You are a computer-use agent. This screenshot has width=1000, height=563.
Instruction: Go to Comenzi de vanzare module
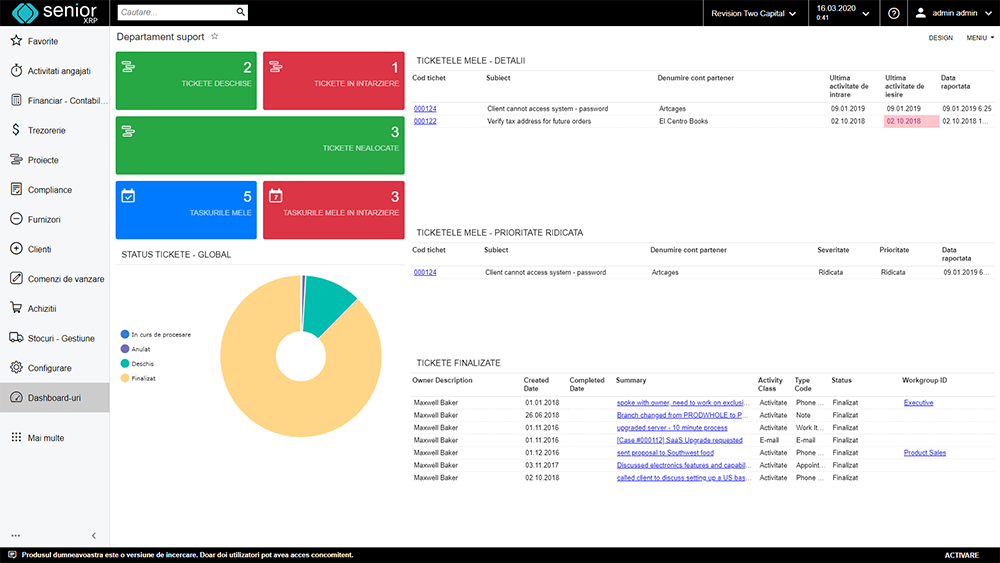tap(65, 279)
